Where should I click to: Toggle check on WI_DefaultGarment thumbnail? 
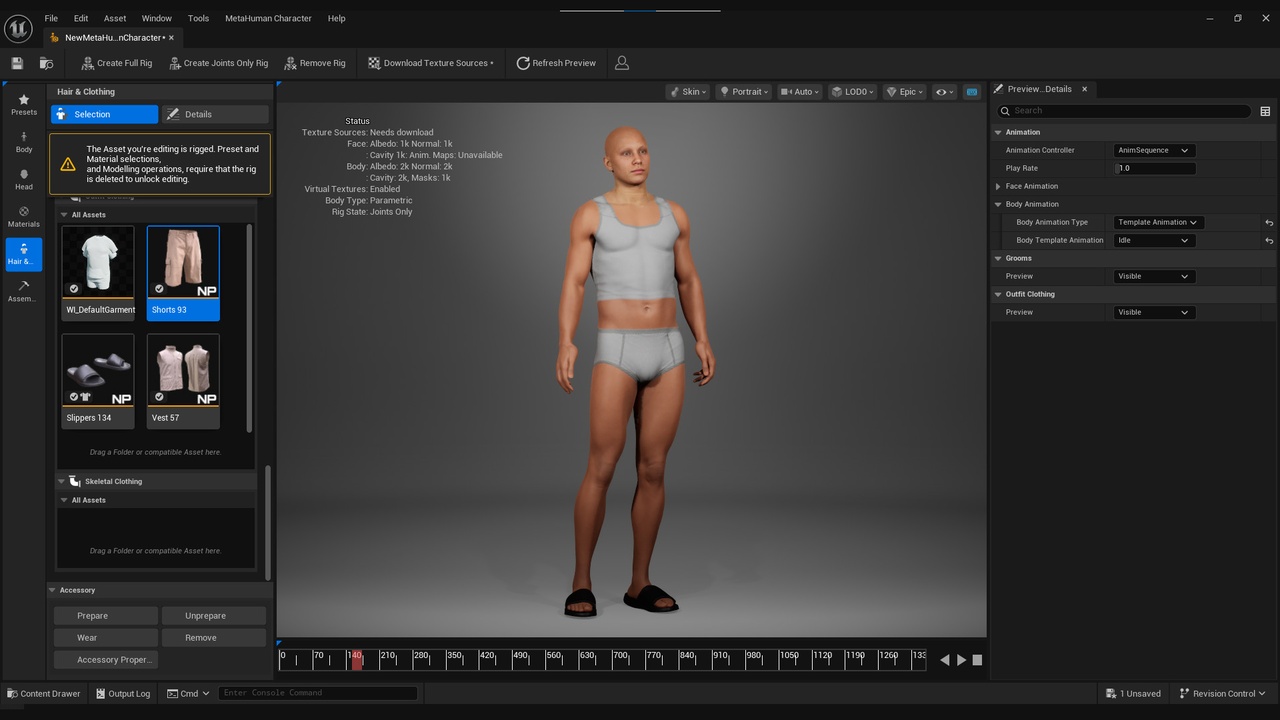point(74,289)
